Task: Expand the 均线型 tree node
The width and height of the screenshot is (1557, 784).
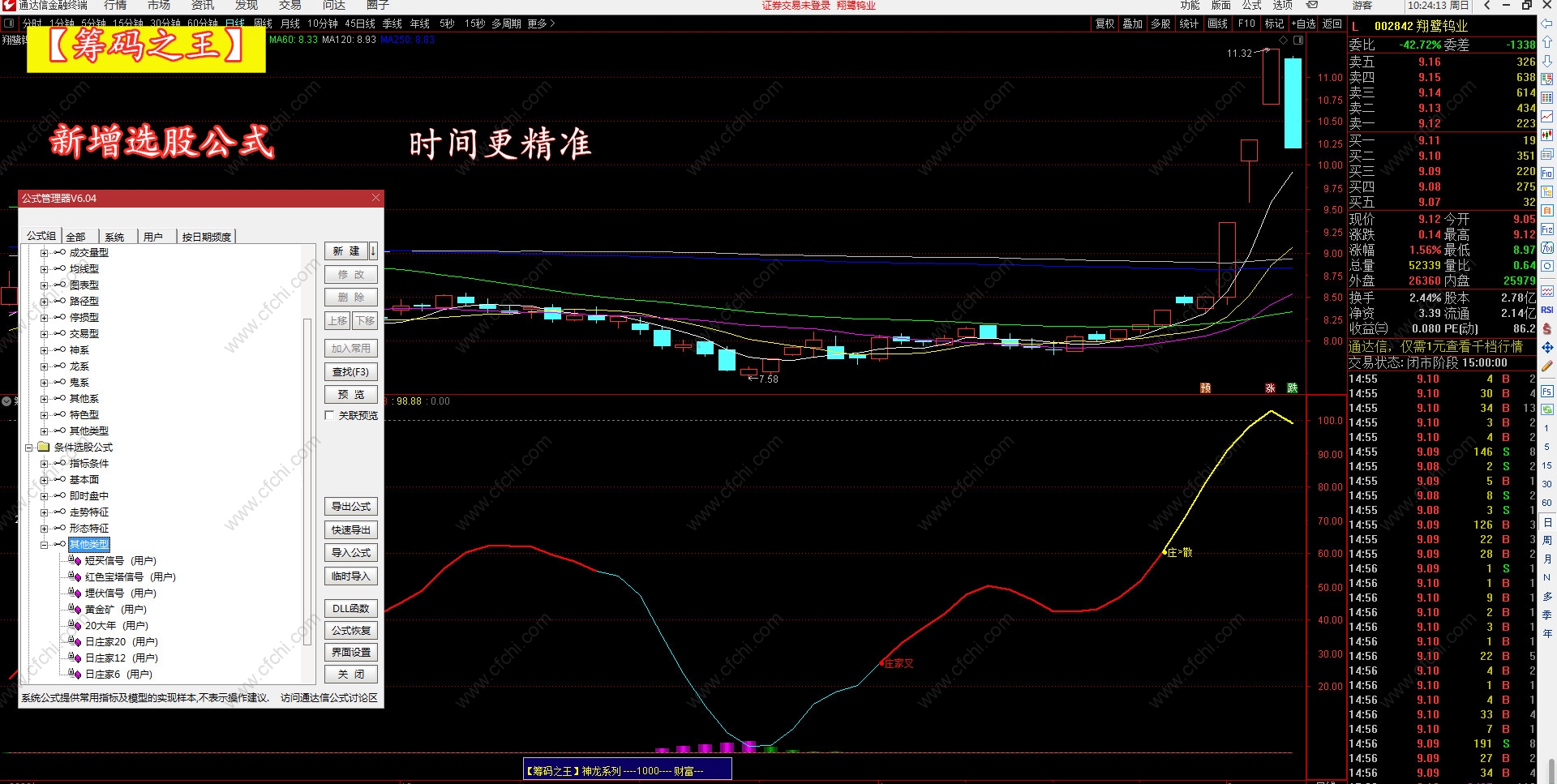Action: point(45,269)
